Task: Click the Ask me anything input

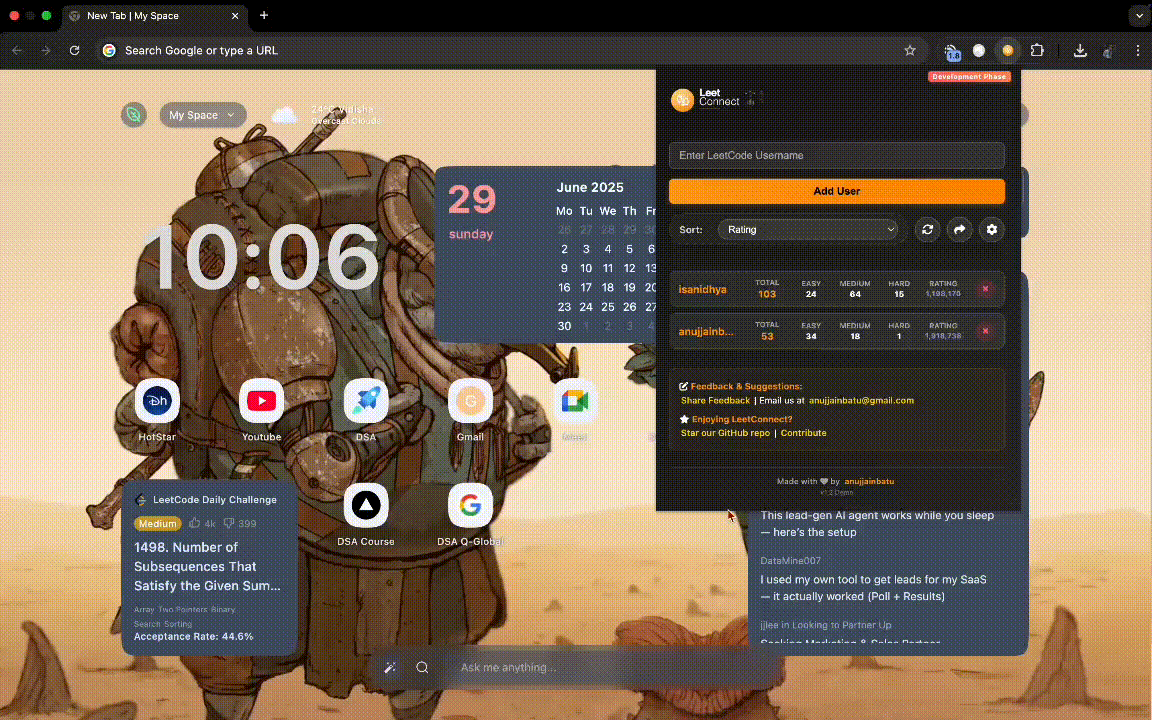Action: [508, 667]
